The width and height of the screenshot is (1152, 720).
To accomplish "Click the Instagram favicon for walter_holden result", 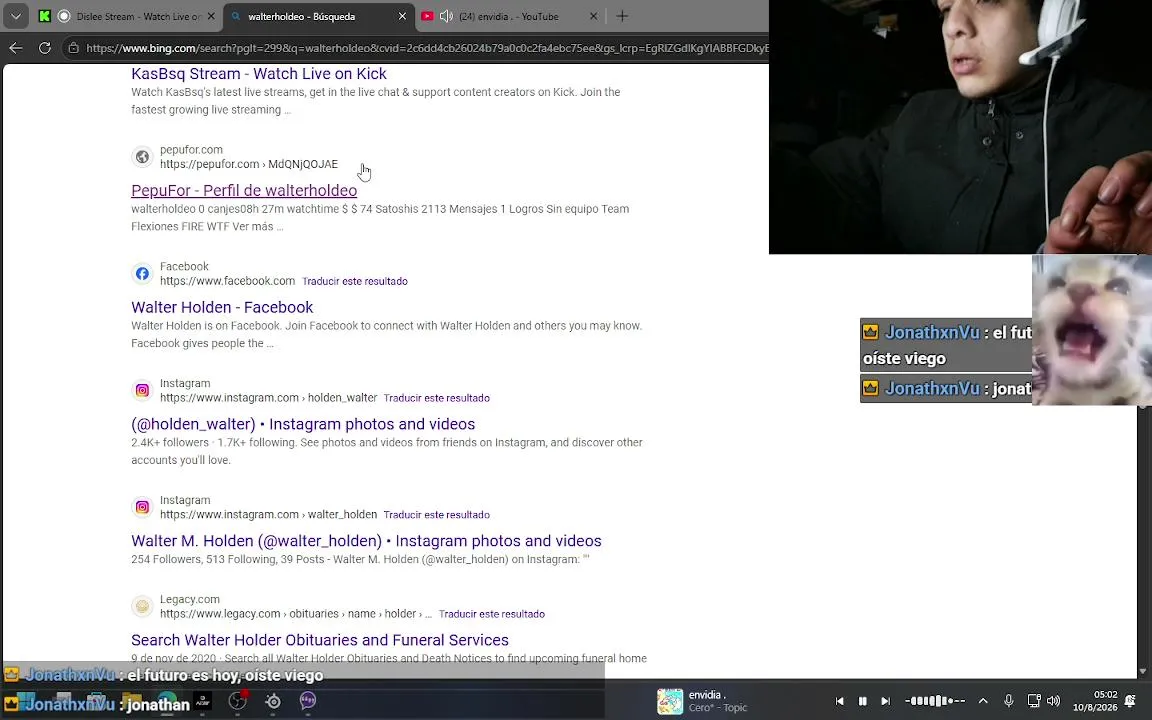I will tap(143, 507).
